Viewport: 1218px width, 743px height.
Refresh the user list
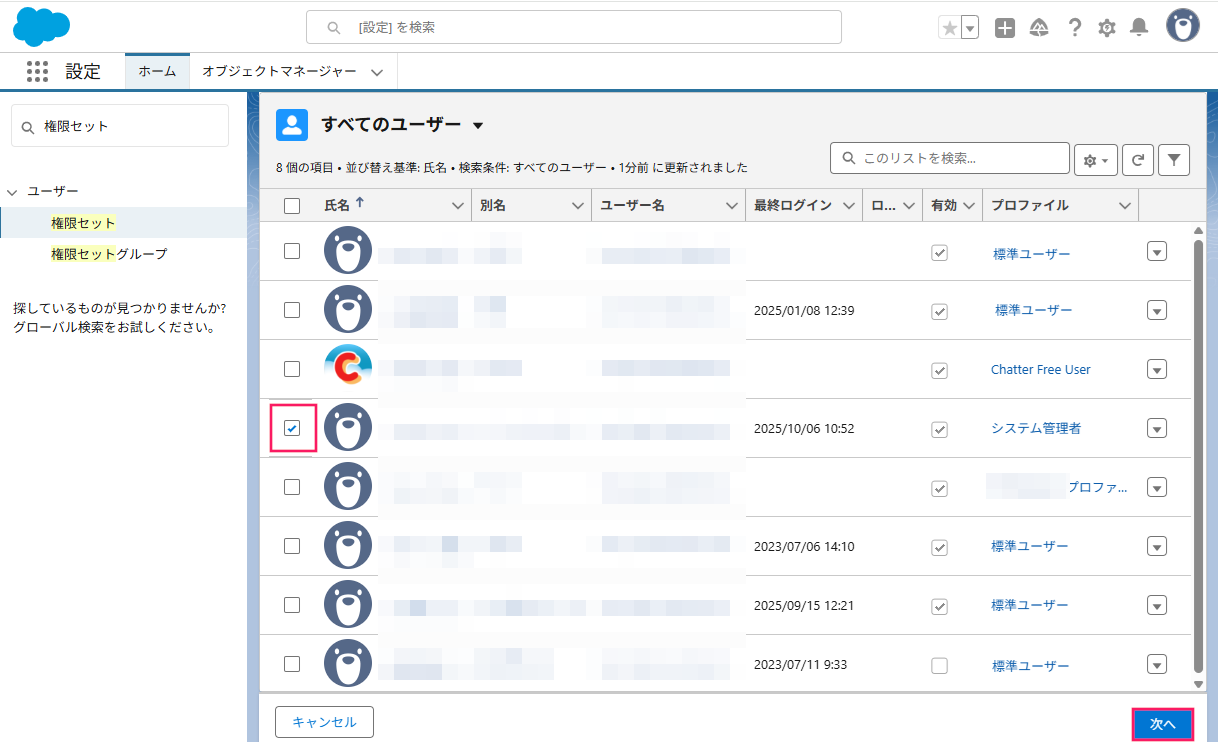[1138, 160]
